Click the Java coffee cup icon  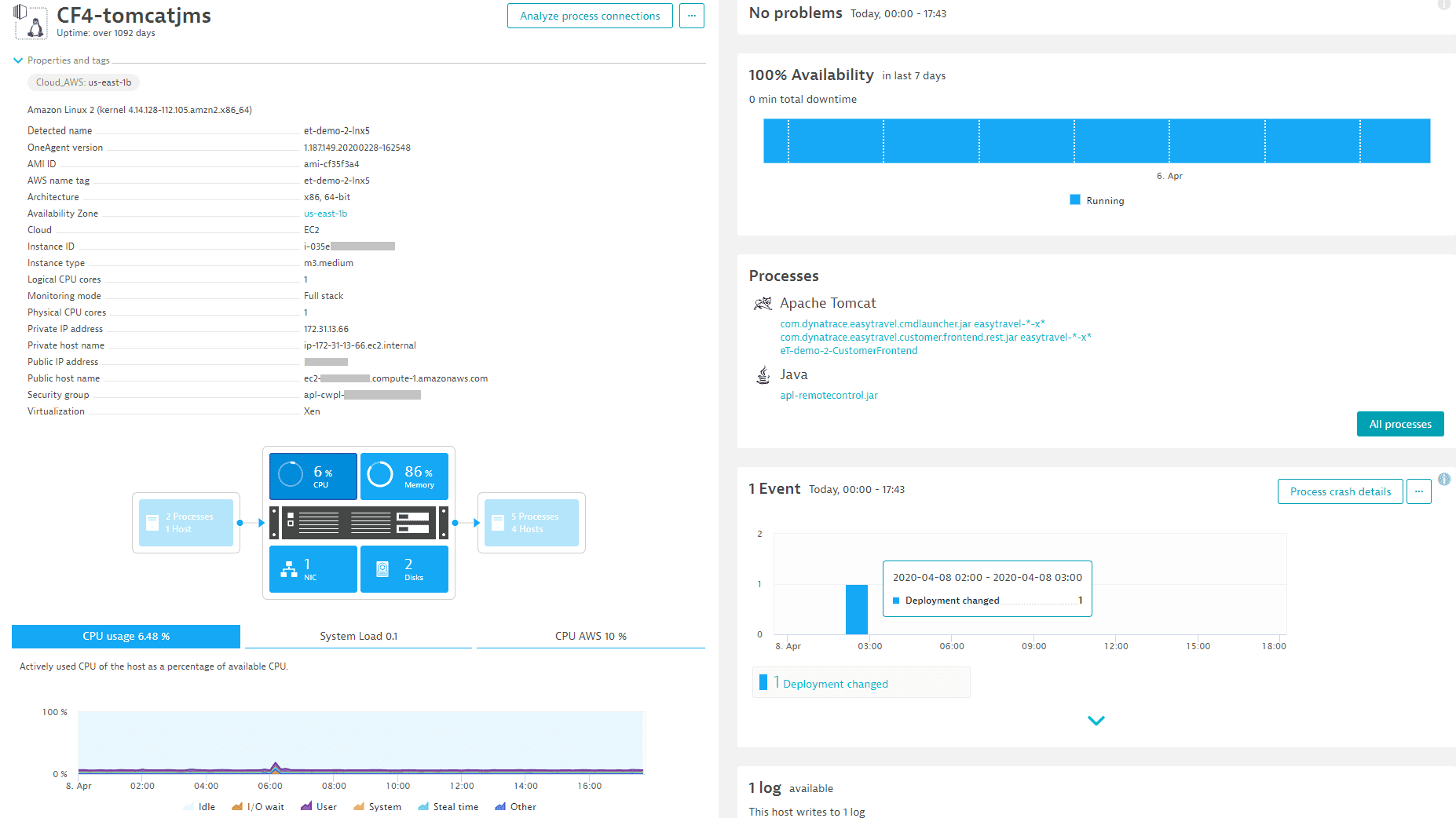click(x=763, y=375)
